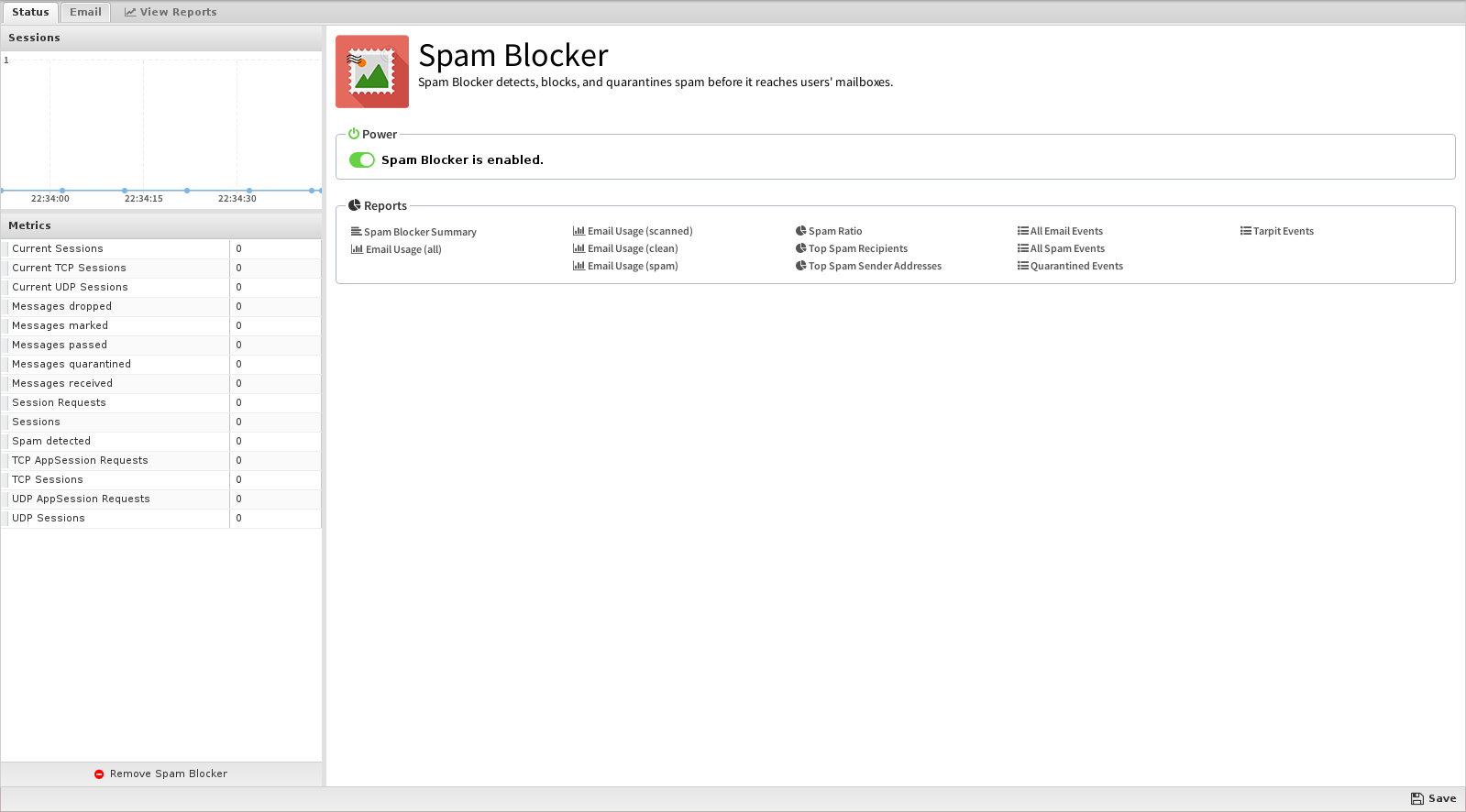
Task: Open the Email Usage (clean) report
Action: 625,248
